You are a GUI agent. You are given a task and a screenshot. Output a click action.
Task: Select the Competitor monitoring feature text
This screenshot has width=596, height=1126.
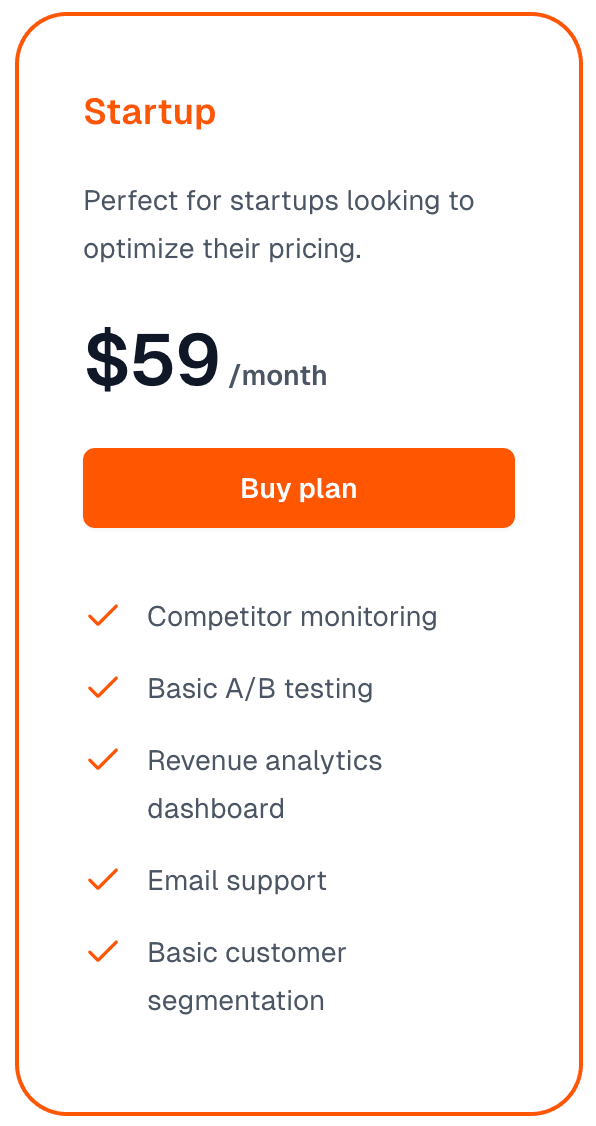click(x=292, y=616)
